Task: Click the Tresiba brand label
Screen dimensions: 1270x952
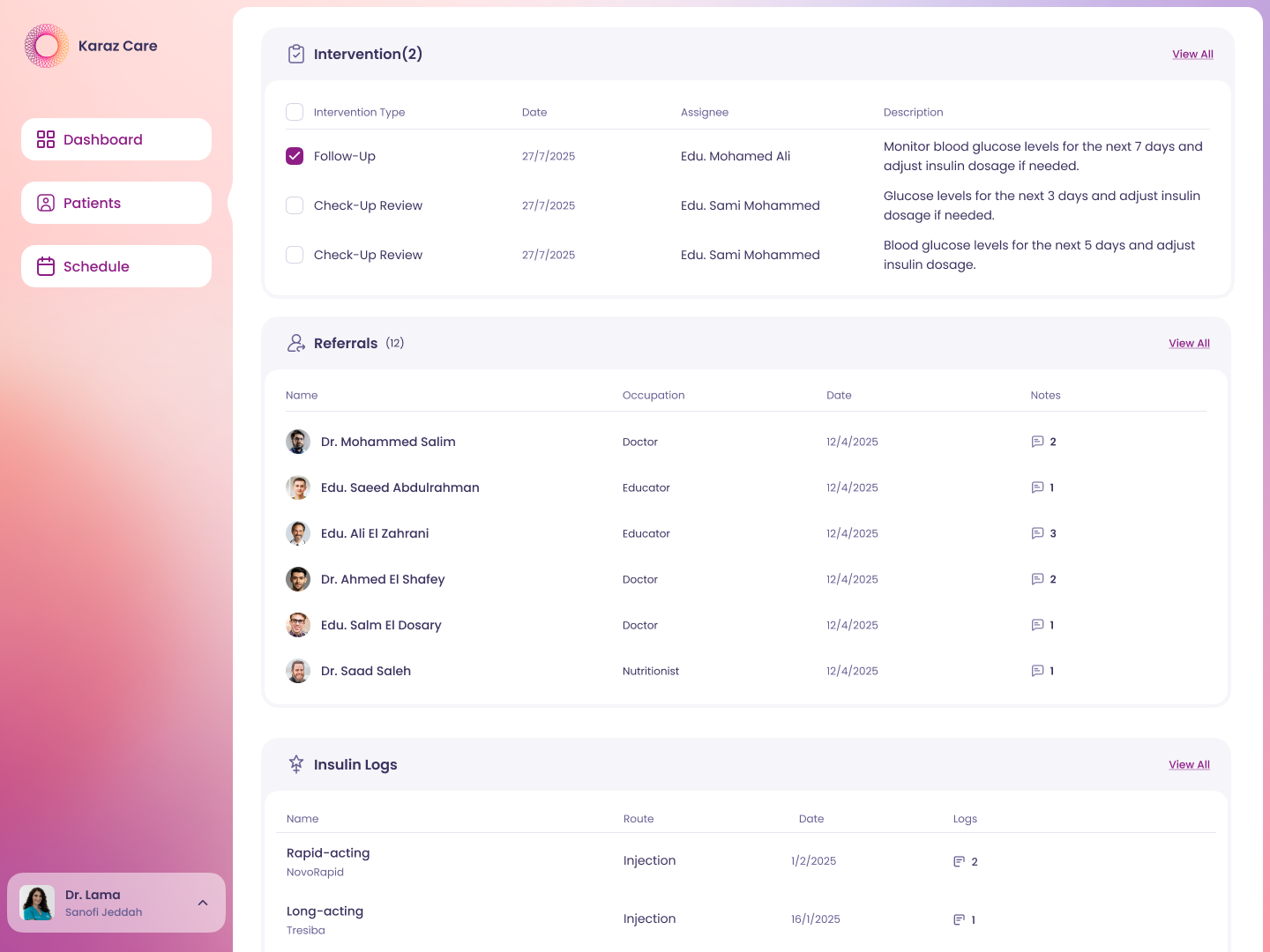Action: tap(305, 931)
